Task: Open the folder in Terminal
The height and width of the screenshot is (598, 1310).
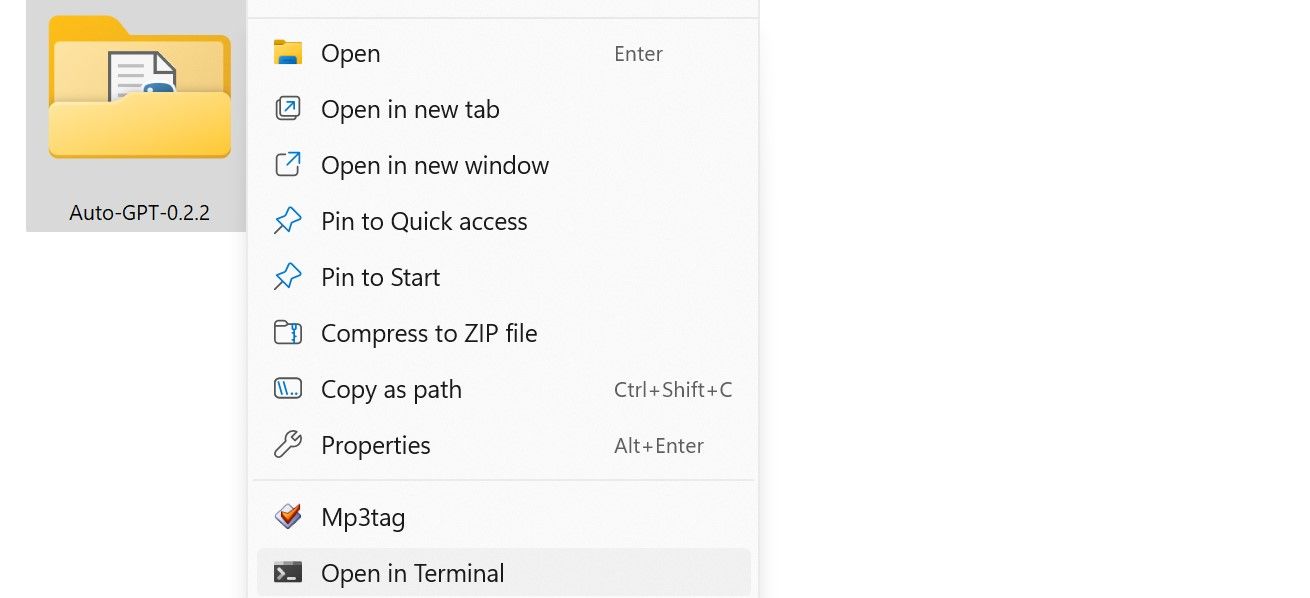Action: (412, 573)
